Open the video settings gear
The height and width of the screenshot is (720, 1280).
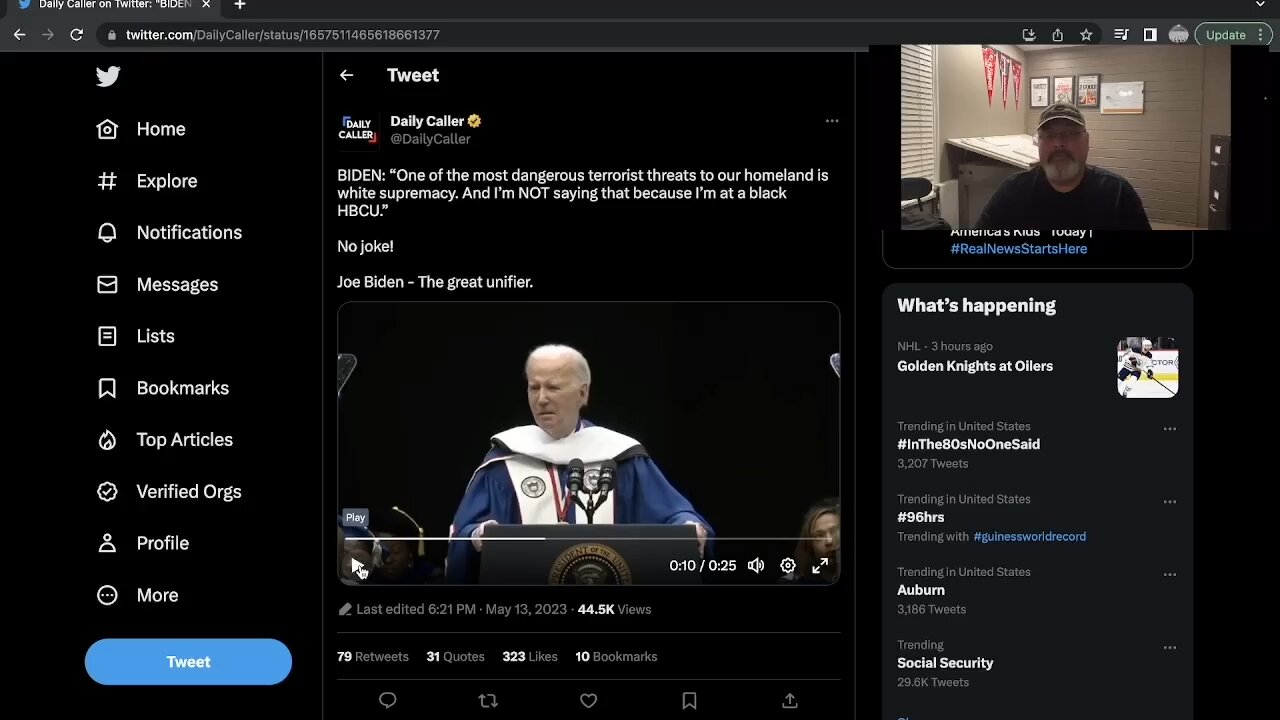pyautogui.click(x=788, y=566)
